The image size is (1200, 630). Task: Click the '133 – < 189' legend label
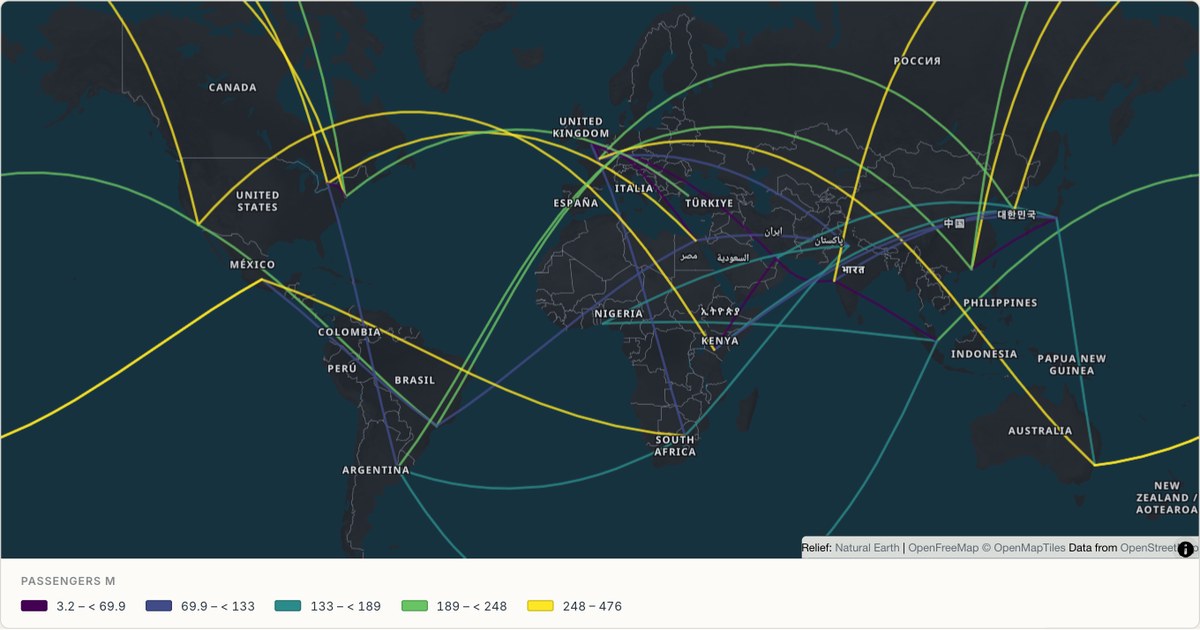point(345,606)
